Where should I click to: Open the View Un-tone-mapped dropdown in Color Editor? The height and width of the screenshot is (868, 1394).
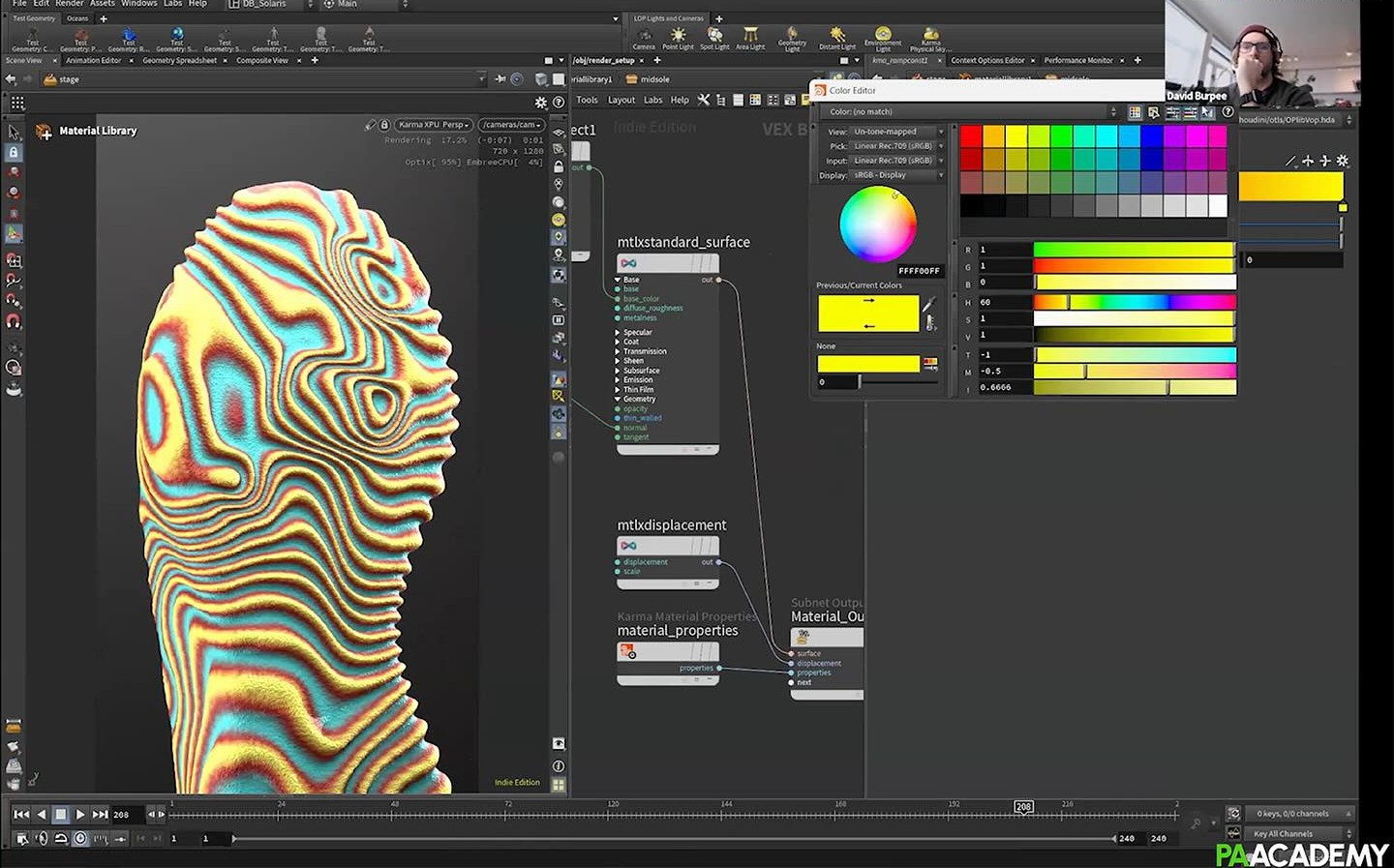pyautogui.click(x=891, y=131)
